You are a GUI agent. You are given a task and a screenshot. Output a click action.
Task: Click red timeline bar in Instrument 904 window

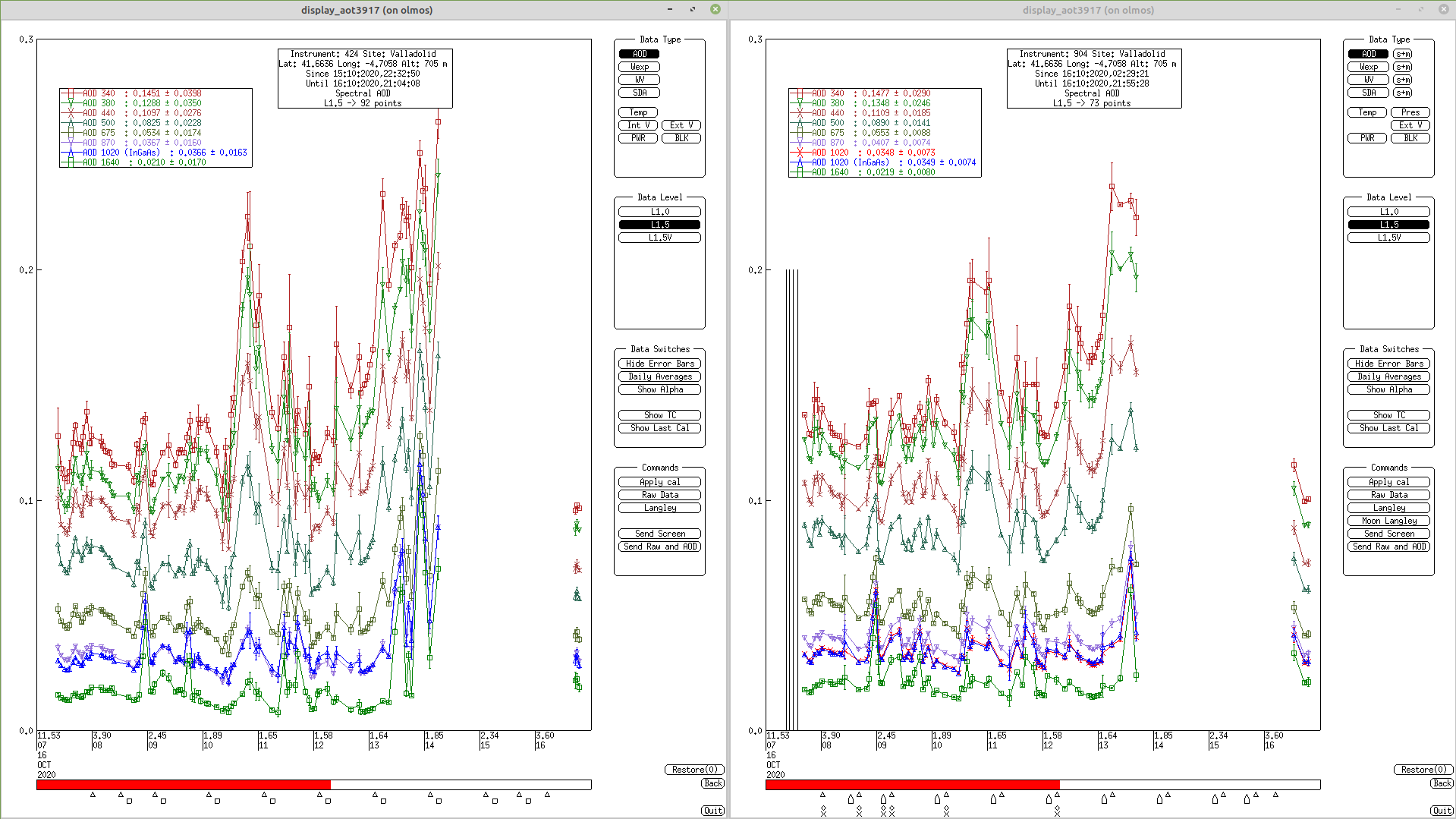pyautogui.click(x=913, y=785)
